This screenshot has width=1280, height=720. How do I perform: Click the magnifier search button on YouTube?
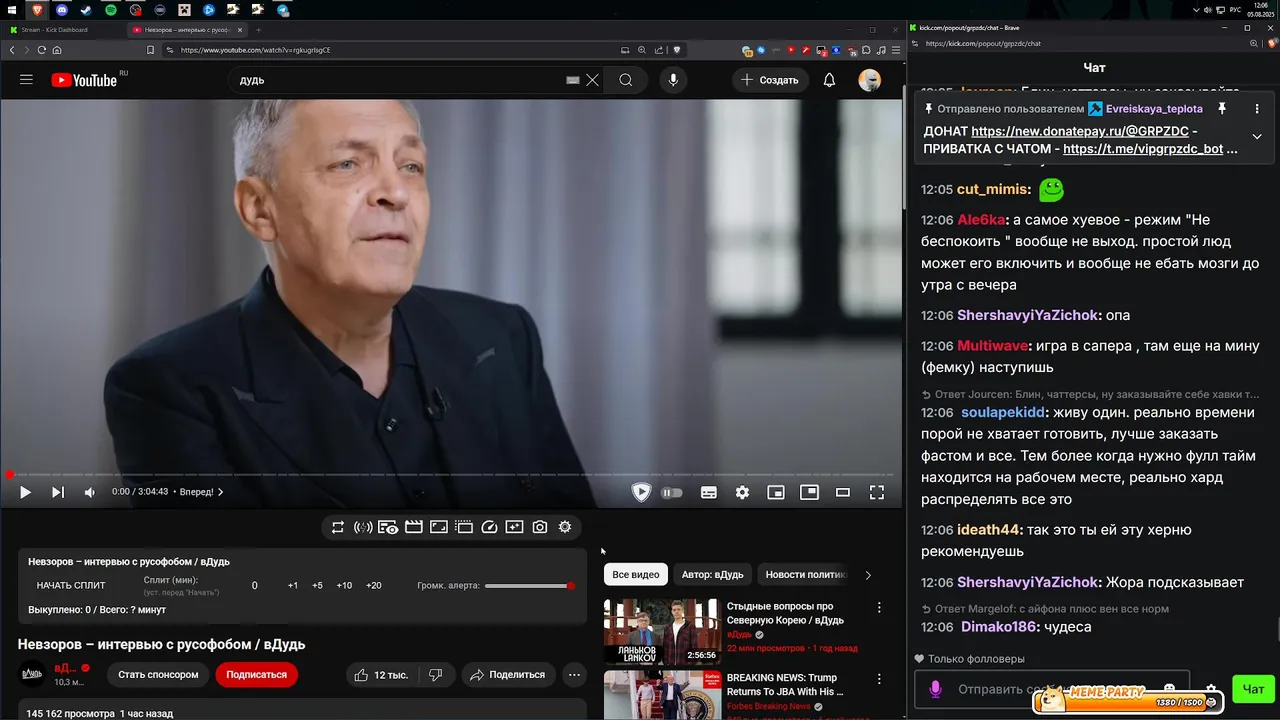coord(626,80)
